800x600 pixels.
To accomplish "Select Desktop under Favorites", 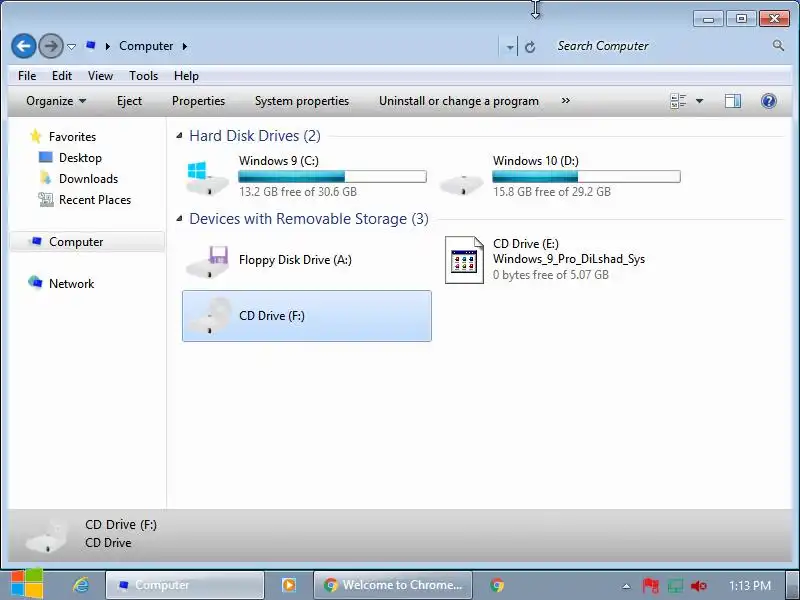I will (80, 158).
